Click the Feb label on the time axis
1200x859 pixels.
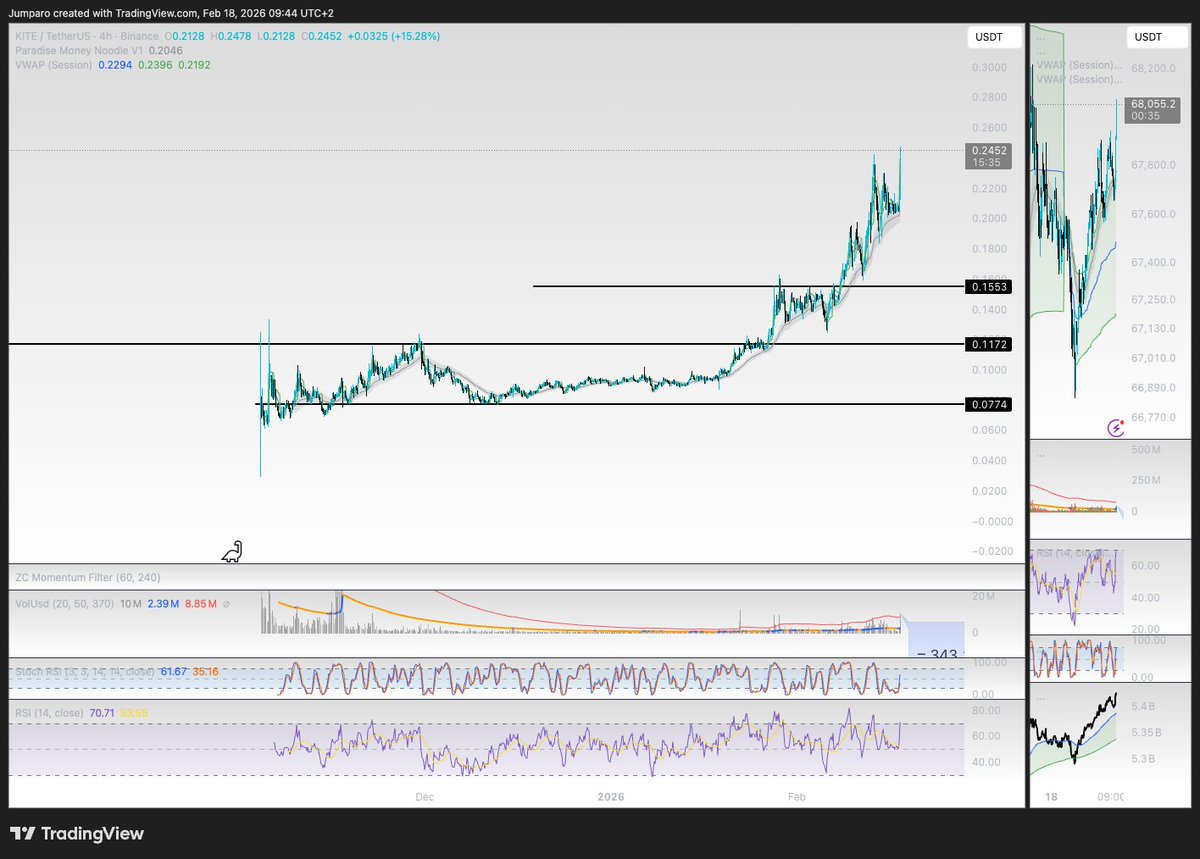pos(797,797)
